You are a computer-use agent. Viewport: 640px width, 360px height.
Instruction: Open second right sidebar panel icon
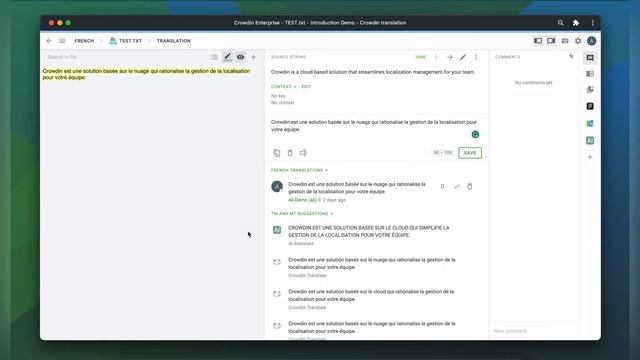pyautogui.click(x=590, y=74)
